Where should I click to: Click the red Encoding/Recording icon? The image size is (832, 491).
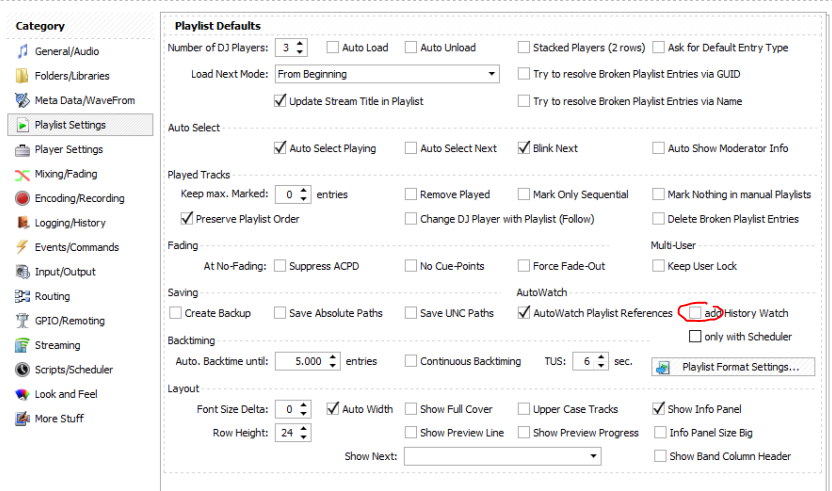[x=22, y=199]
